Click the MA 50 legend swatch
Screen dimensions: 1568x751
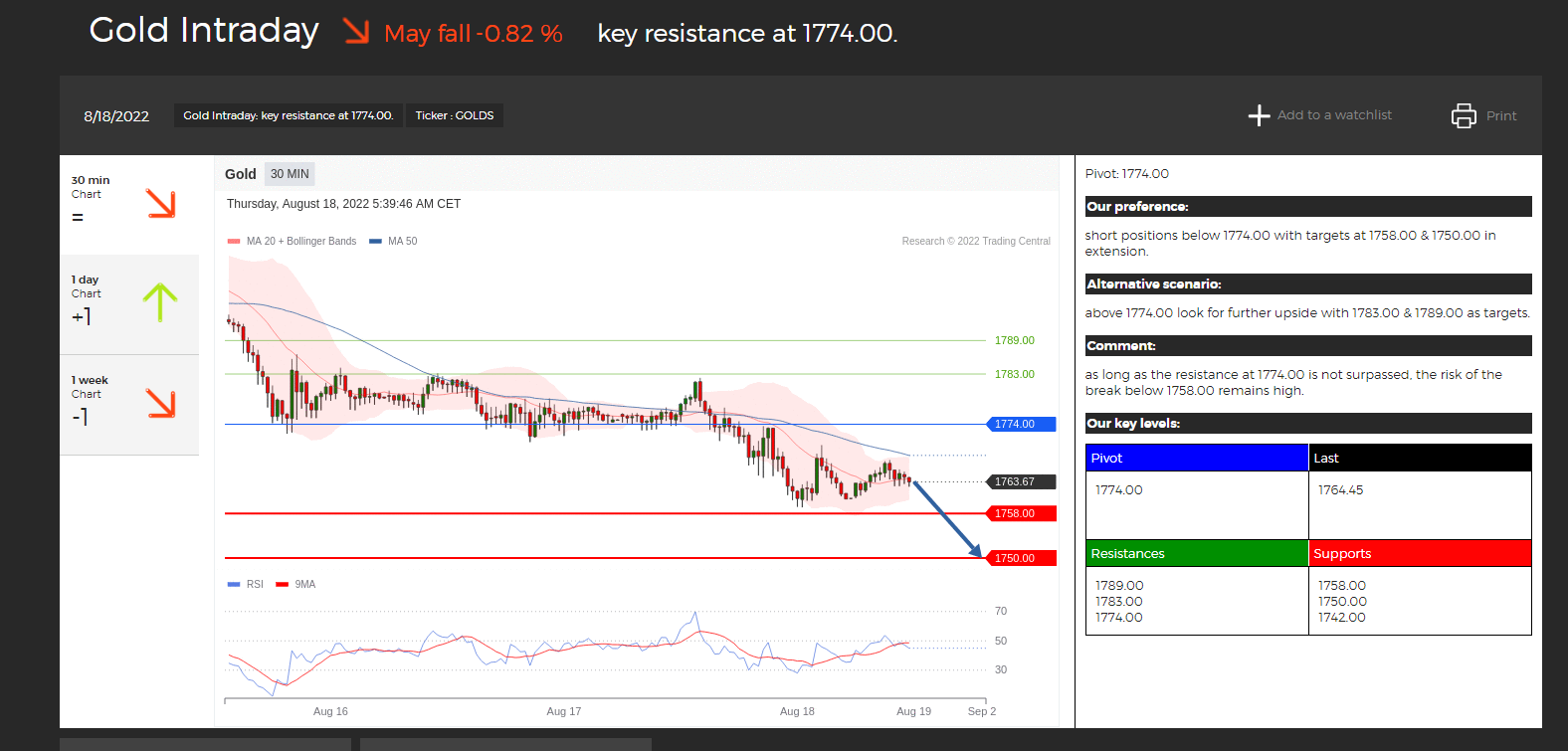[x=375, y=241]
